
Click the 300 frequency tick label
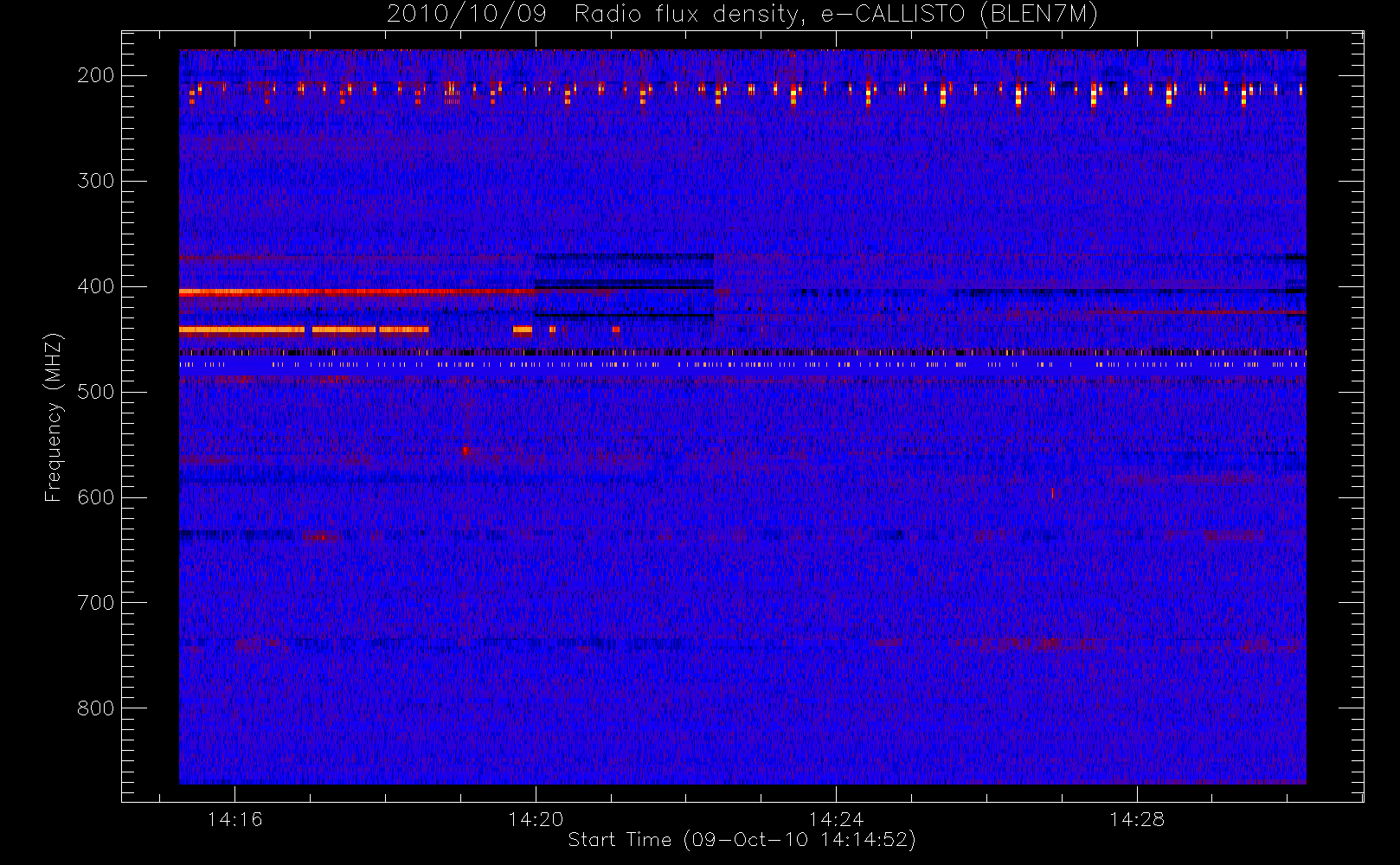click(x=96, y=181)
